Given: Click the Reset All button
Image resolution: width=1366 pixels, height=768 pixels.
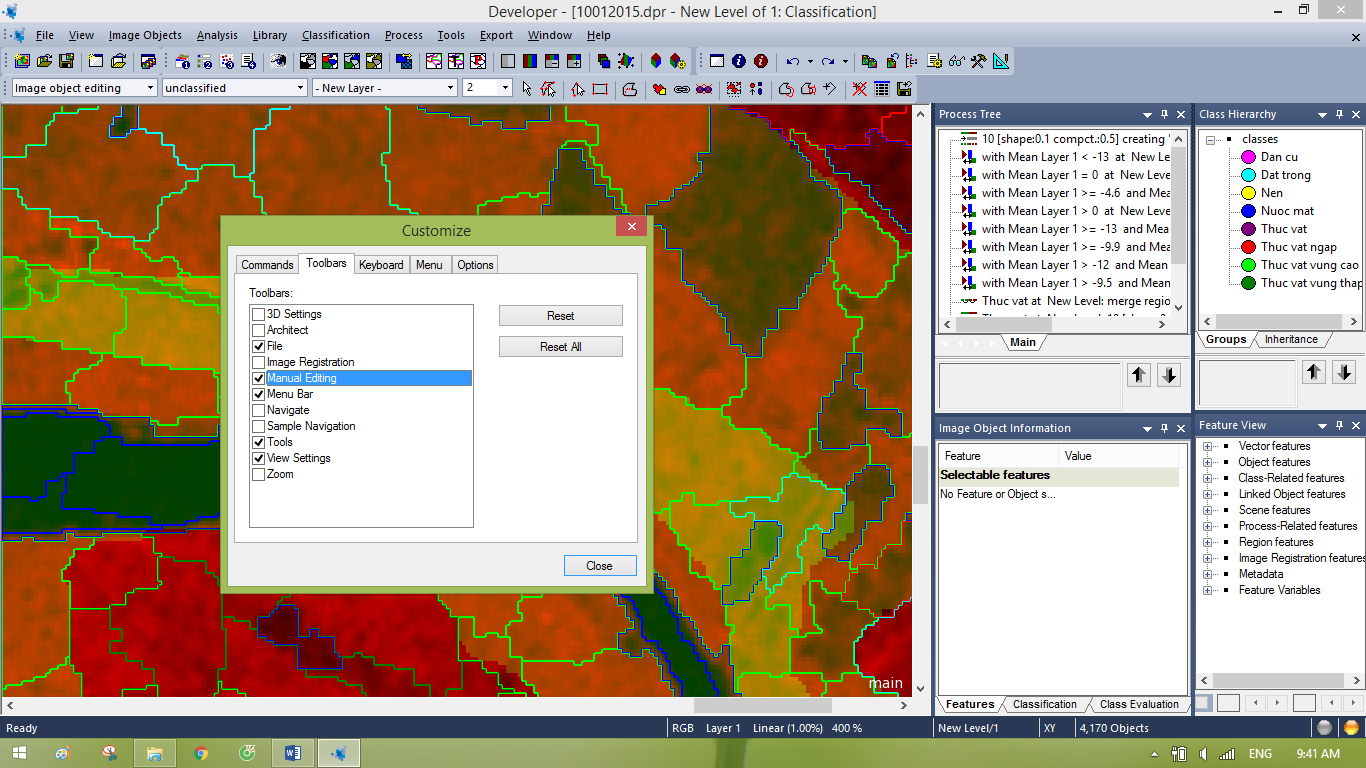Looking at the screenshot, I should pos(561,347).
